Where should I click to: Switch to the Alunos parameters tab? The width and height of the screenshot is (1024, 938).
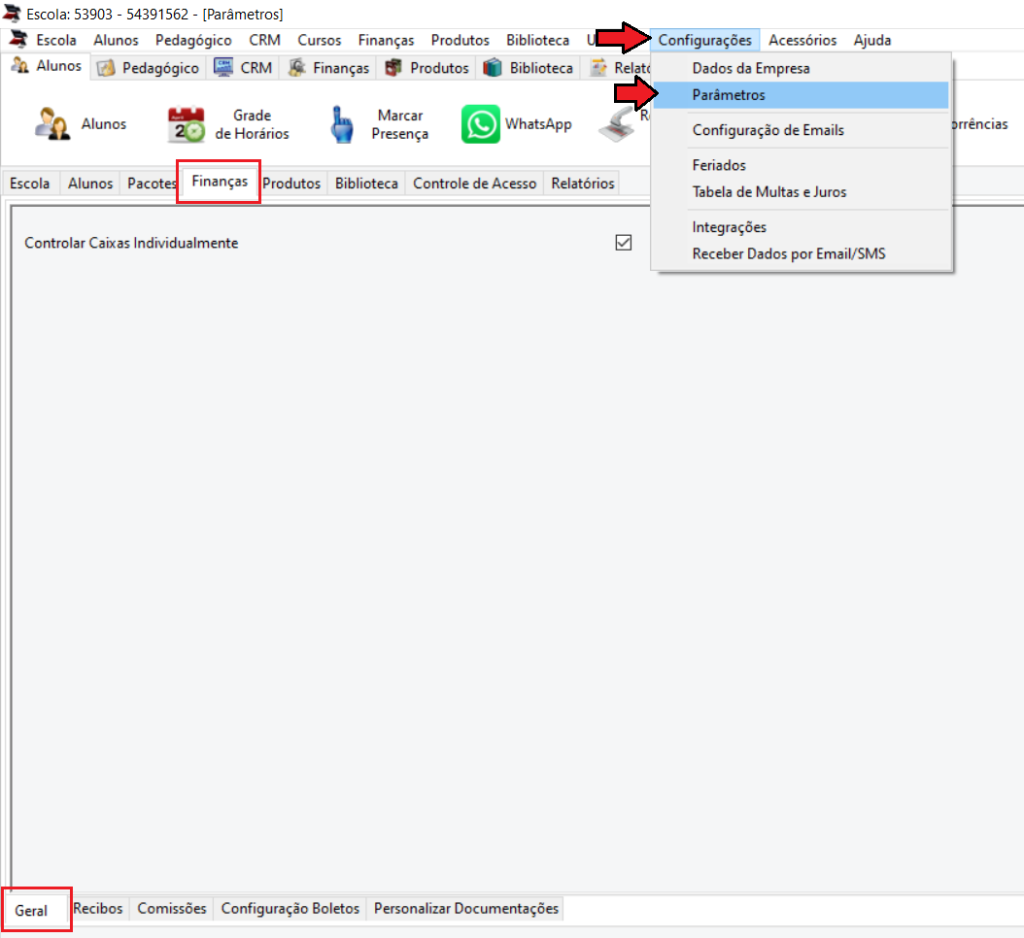90,184
